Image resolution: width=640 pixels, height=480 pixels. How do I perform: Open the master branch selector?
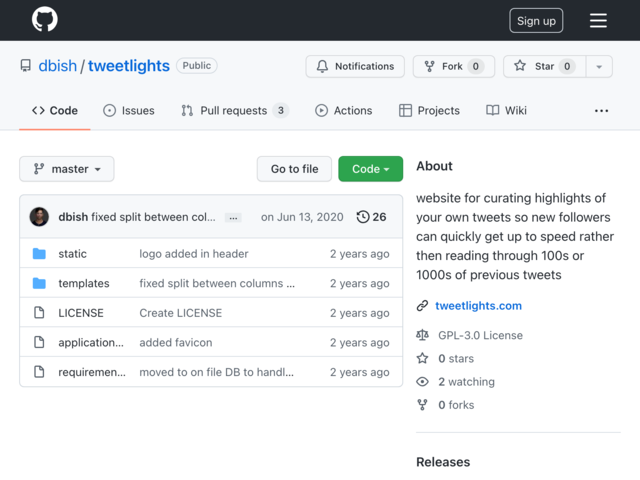[x=67, y=169]
